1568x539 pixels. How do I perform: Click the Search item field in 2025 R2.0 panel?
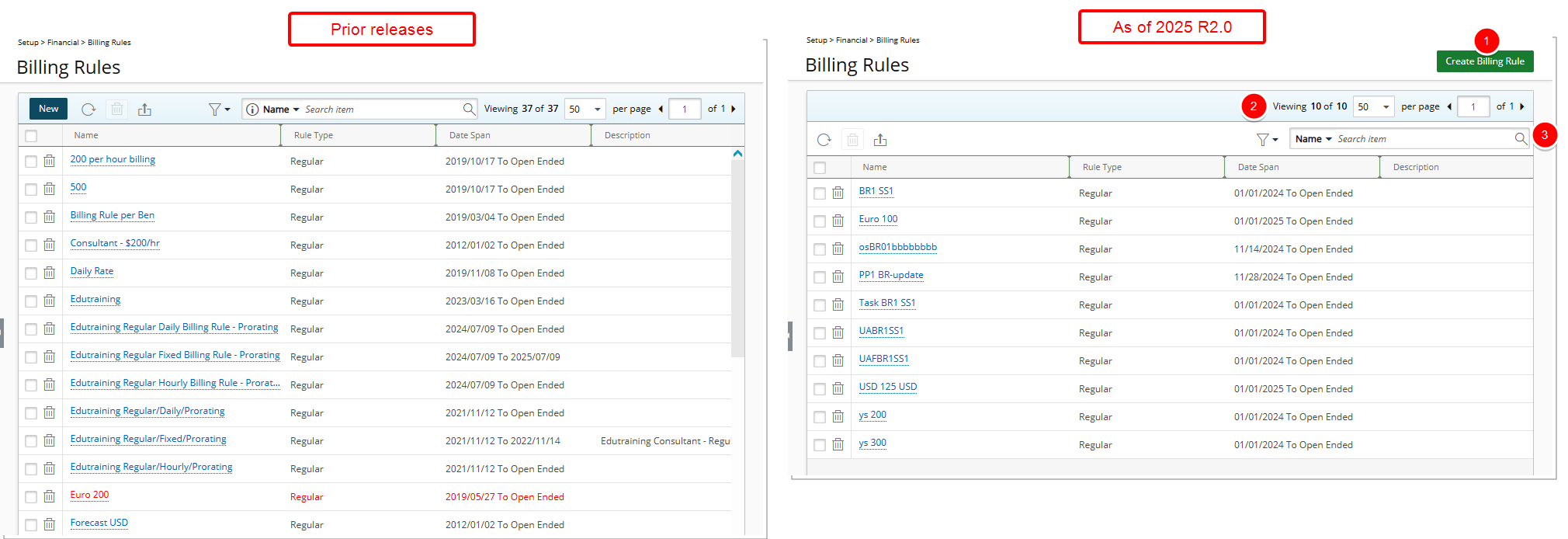(x=1424, y=139)
